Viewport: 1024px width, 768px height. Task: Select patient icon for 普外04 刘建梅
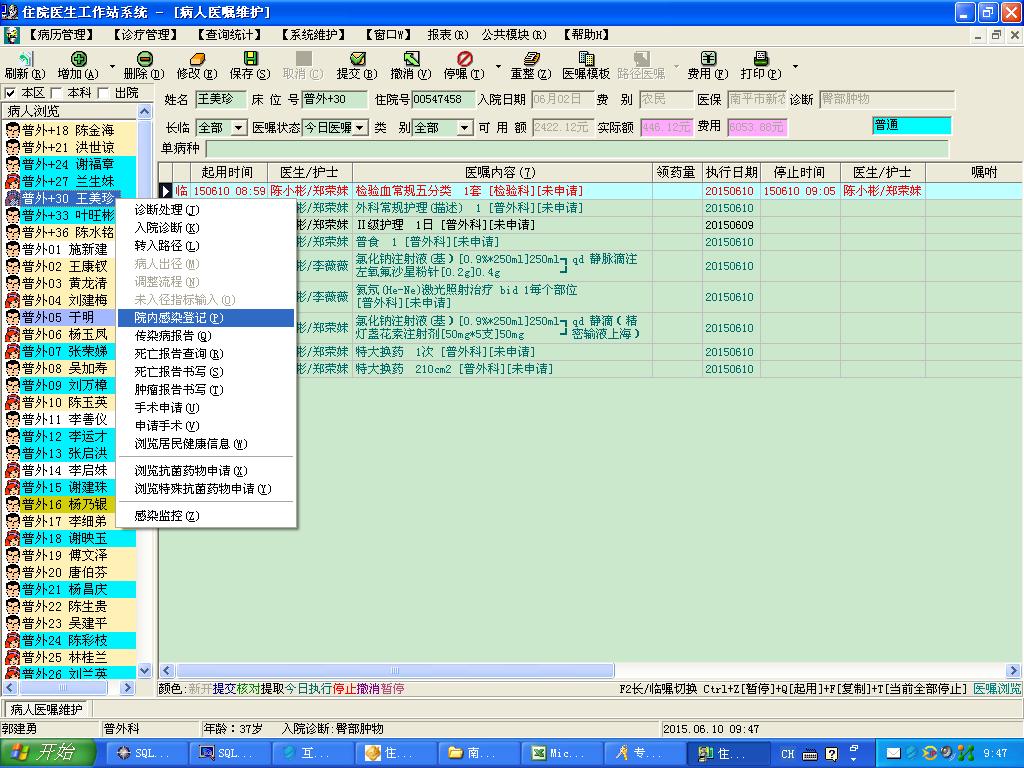point(13,300)
